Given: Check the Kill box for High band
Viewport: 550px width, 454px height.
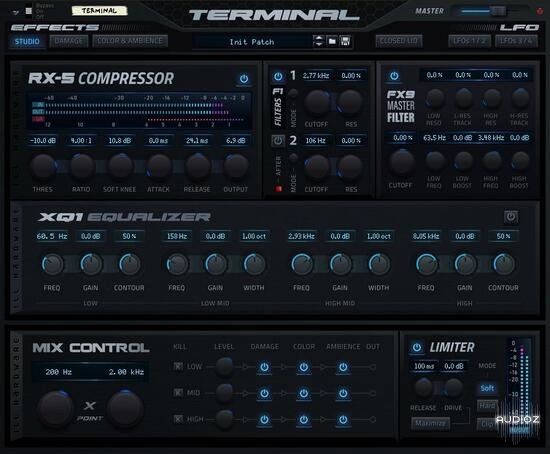Looking at the screenshot, I should pyautogui.click(x=178, y=419).
